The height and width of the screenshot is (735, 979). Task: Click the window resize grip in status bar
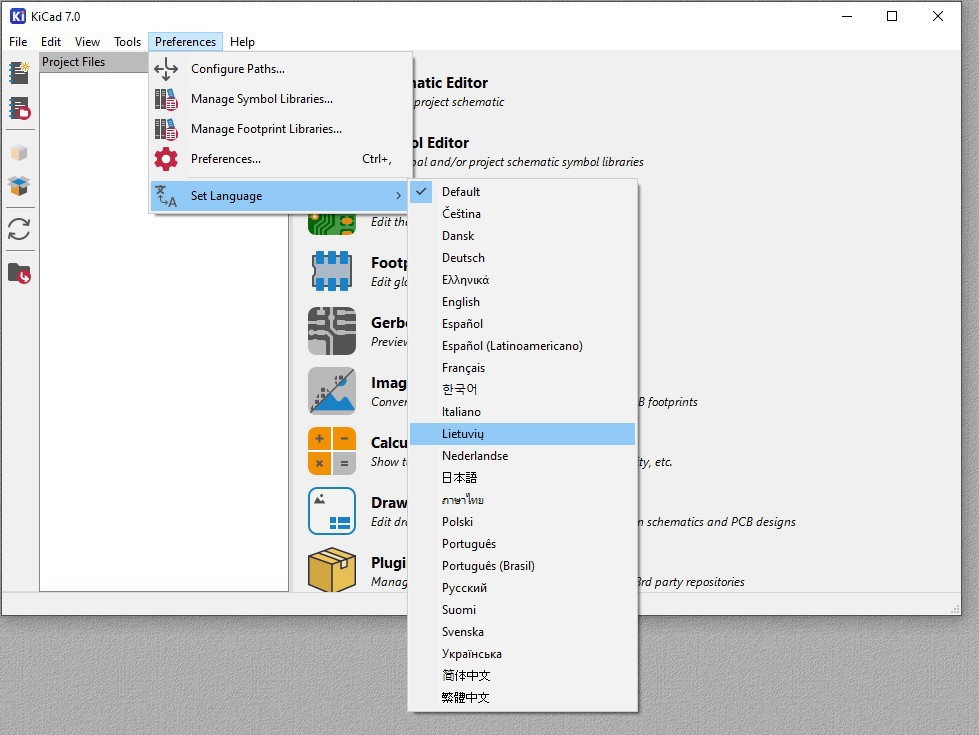coord(955,609)
